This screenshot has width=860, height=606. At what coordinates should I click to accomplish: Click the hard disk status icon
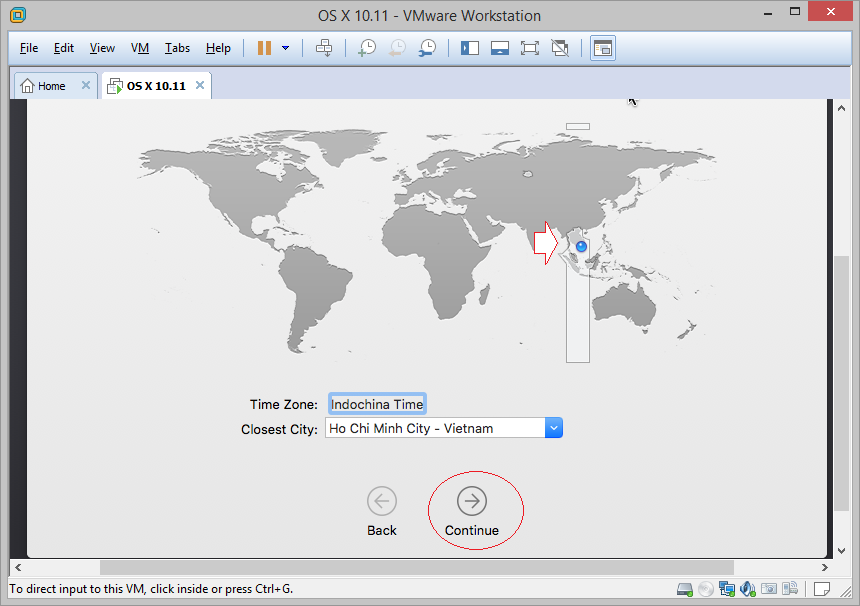tap(685, 590)
